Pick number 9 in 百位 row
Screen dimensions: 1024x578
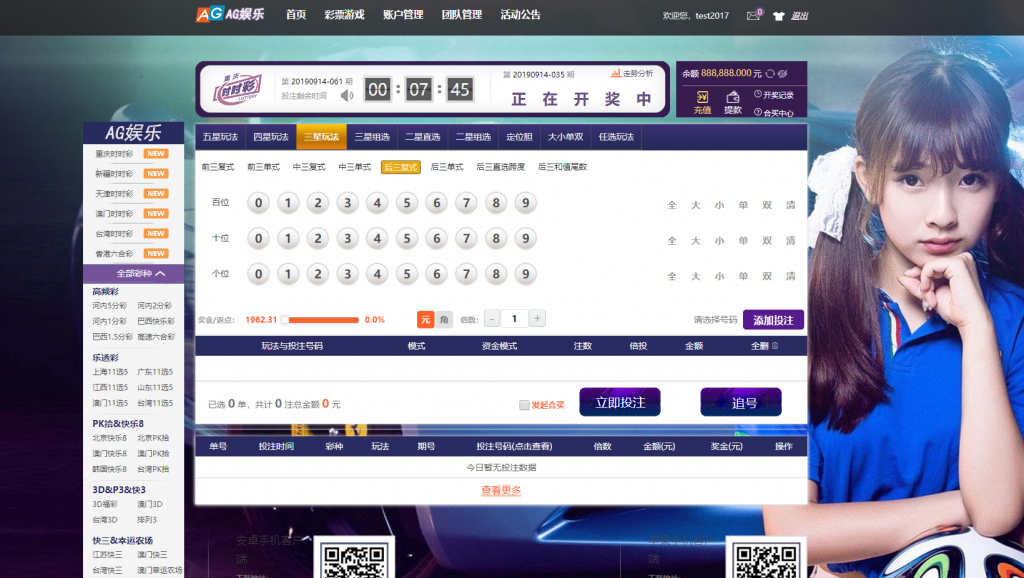pyautogui.click(x=526, y=203)
